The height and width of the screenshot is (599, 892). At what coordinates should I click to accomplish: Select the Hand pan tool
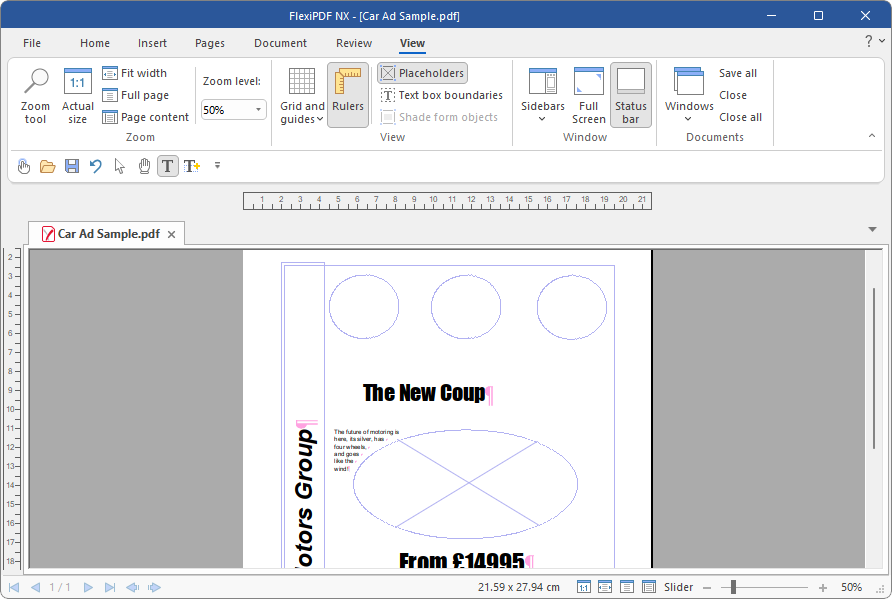click(x=144, y=166)
